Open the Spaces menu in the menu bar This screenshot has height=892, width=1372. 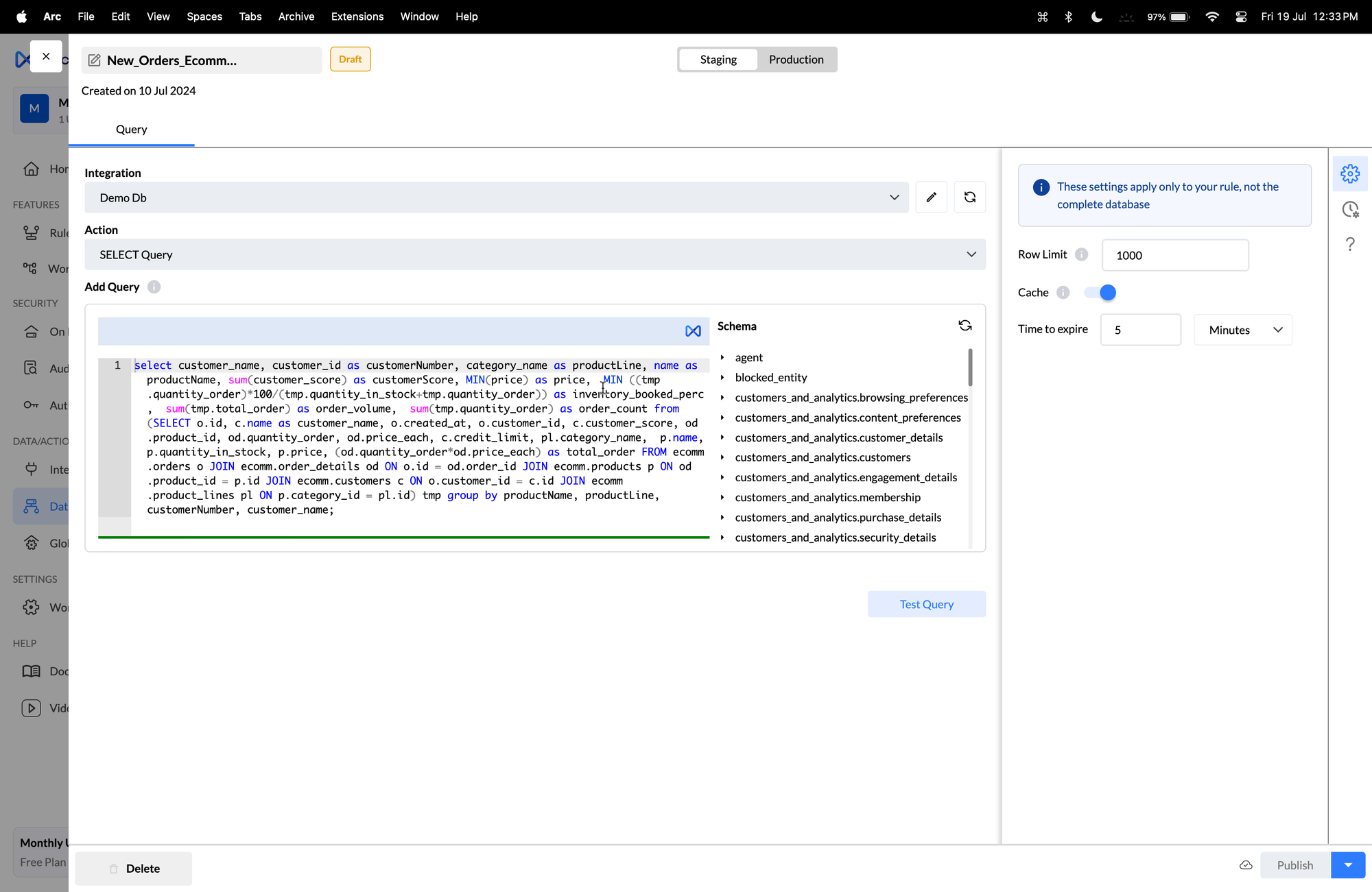click(204, 16)
